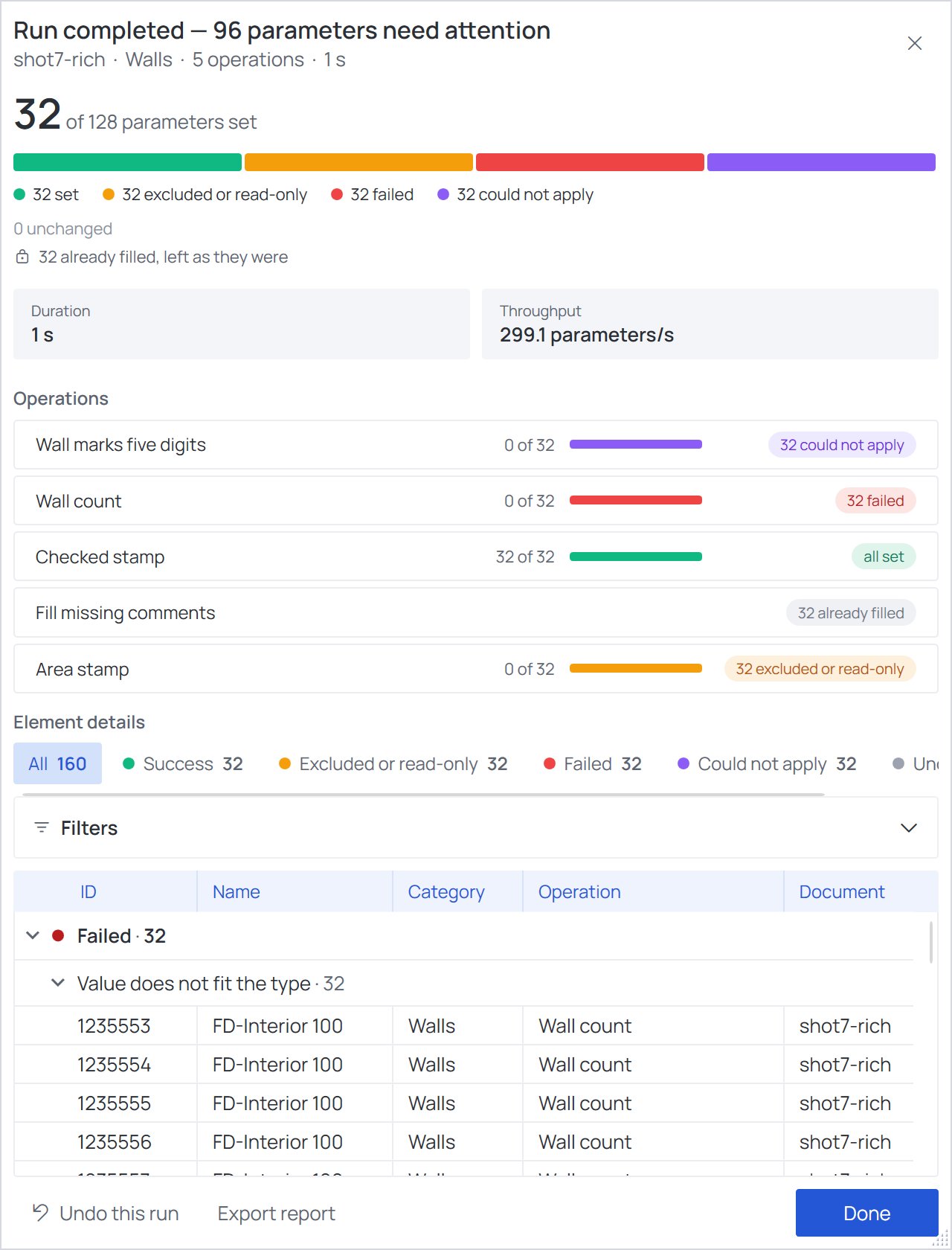This screenshot has width=952, height=1250.
Task: Open the Excluded or read-only 32 tab
Action: point(393,763)
